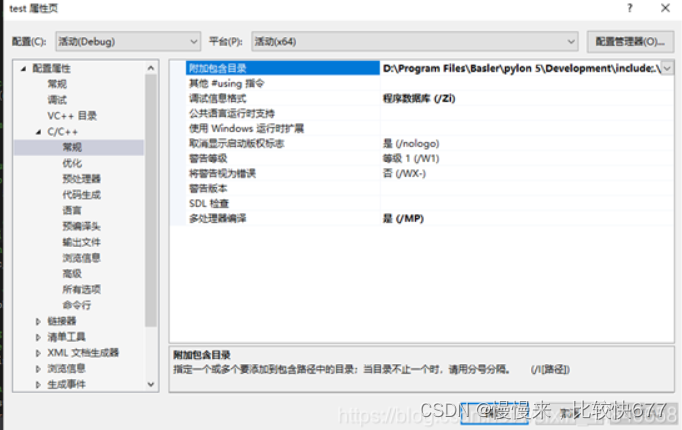Click the tree scrollbar down arrow
This screenshot has height=430, width=682.
point(150,384)
